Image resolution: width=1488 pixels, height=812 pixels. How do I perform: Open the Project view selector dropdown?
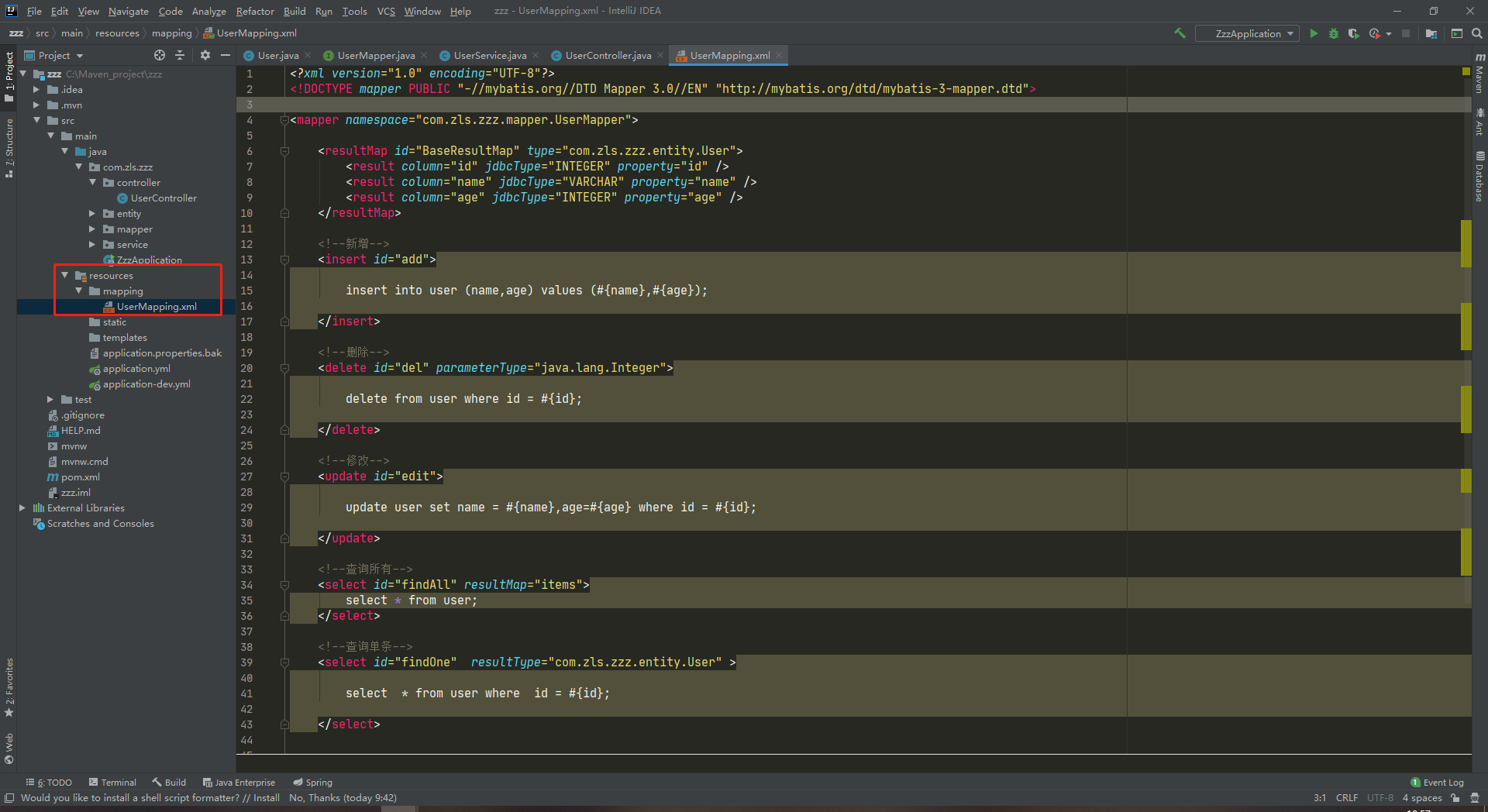click(x=53, y=55)
